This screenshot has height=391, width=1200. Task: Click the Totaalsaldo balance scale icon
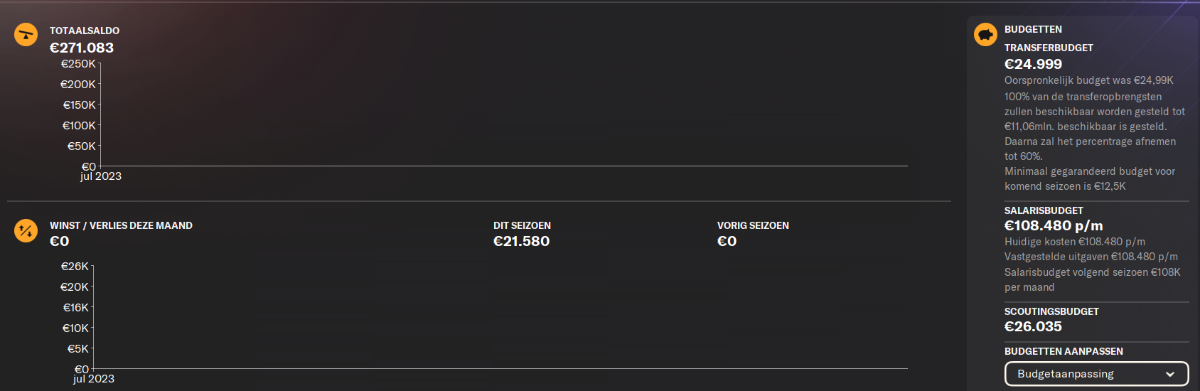[x=26, y=35]
